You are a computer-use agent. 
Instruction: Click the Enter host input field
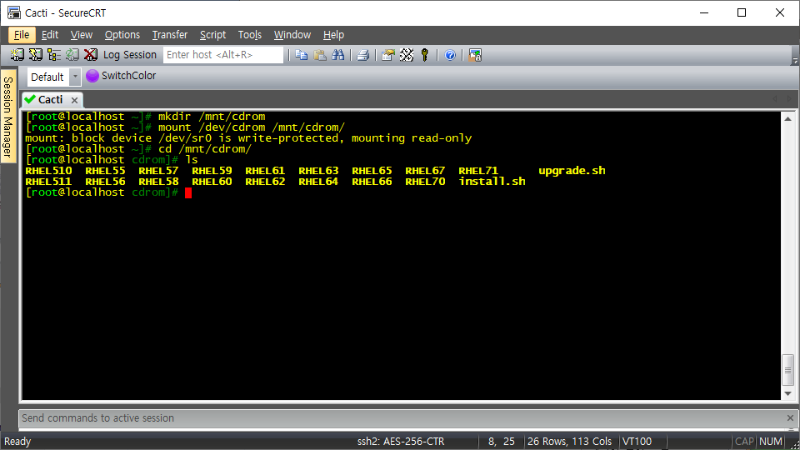click(222, 55)
